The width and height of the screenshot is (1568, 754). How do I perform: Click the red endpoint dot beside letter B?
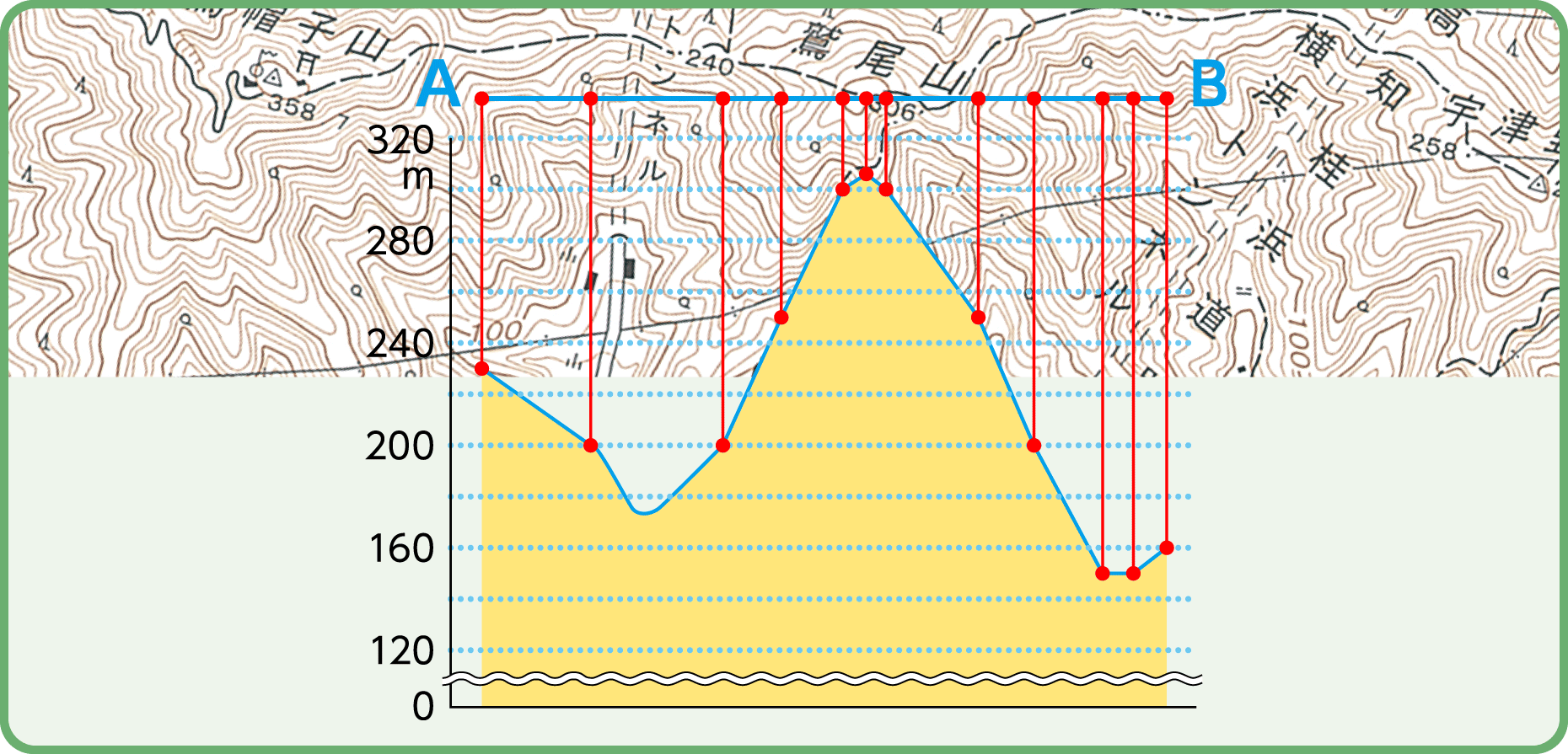coord(1167,99)
